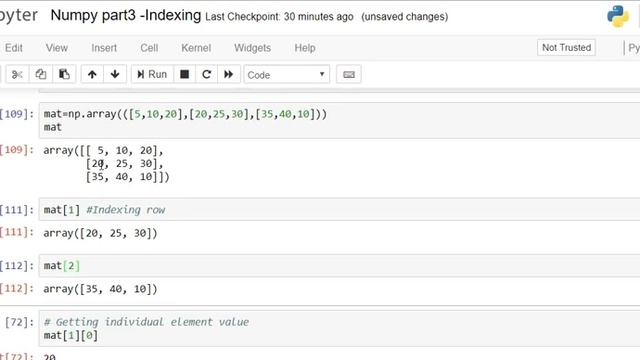Copy selected cells icon

coord(40,75)
